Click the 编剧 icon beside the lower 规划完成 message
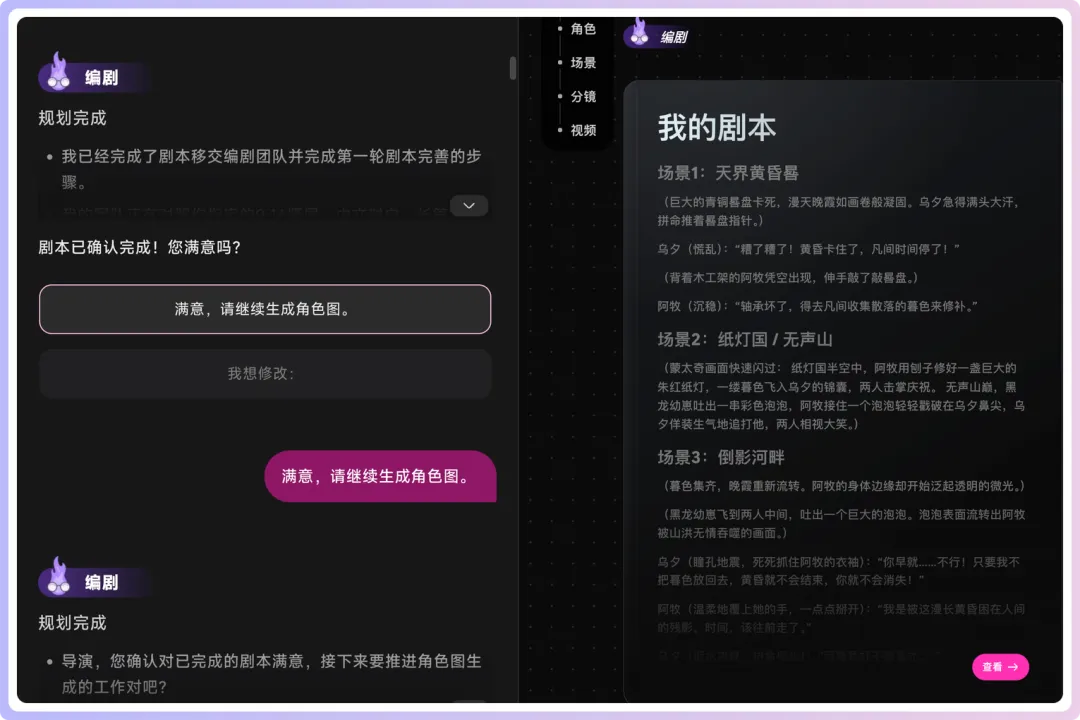This screenshot has height=720, width=1080. pos(60,580)
